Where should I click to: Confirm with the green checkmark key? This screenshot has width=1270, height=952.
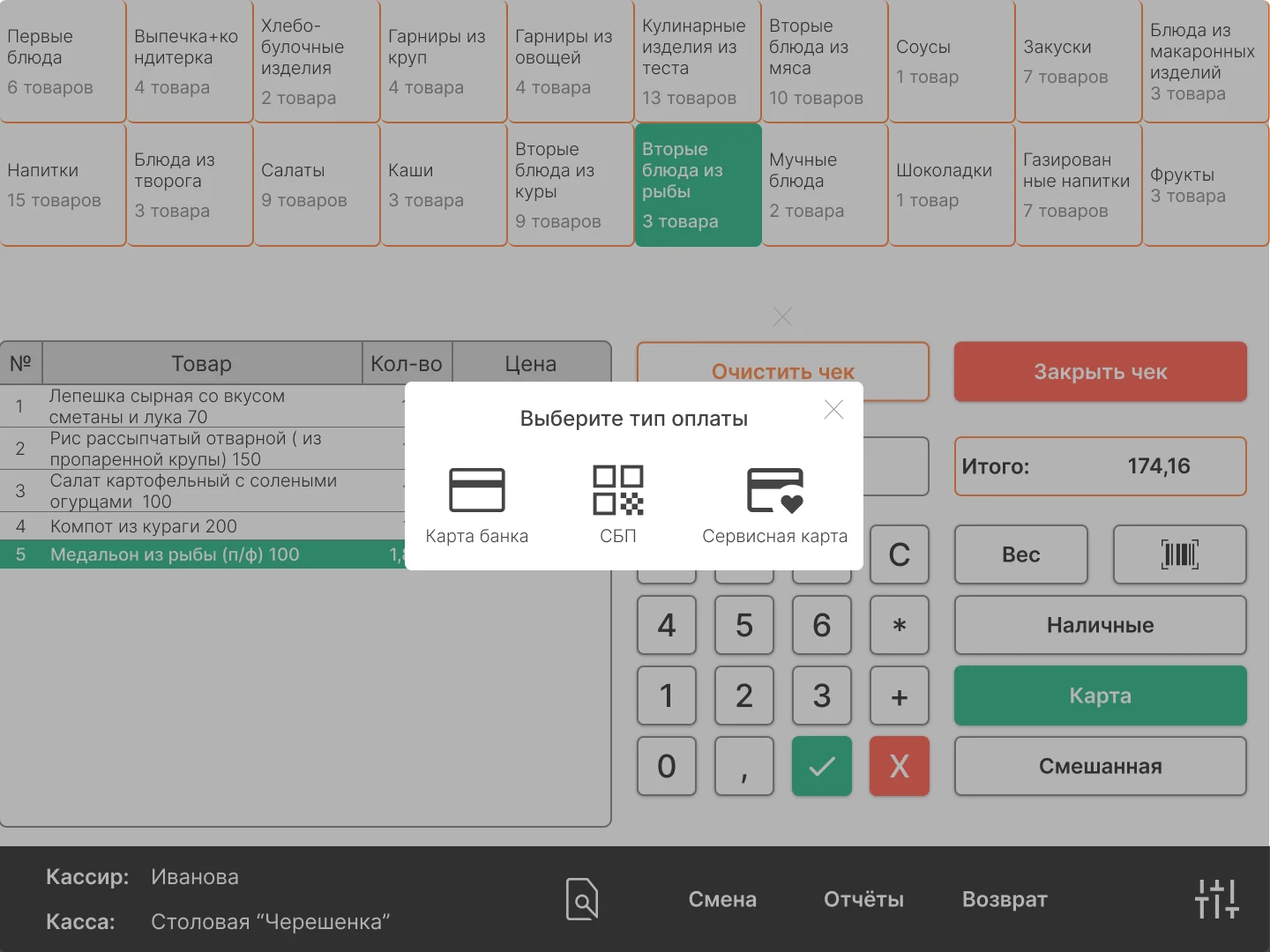coord(822,766)
